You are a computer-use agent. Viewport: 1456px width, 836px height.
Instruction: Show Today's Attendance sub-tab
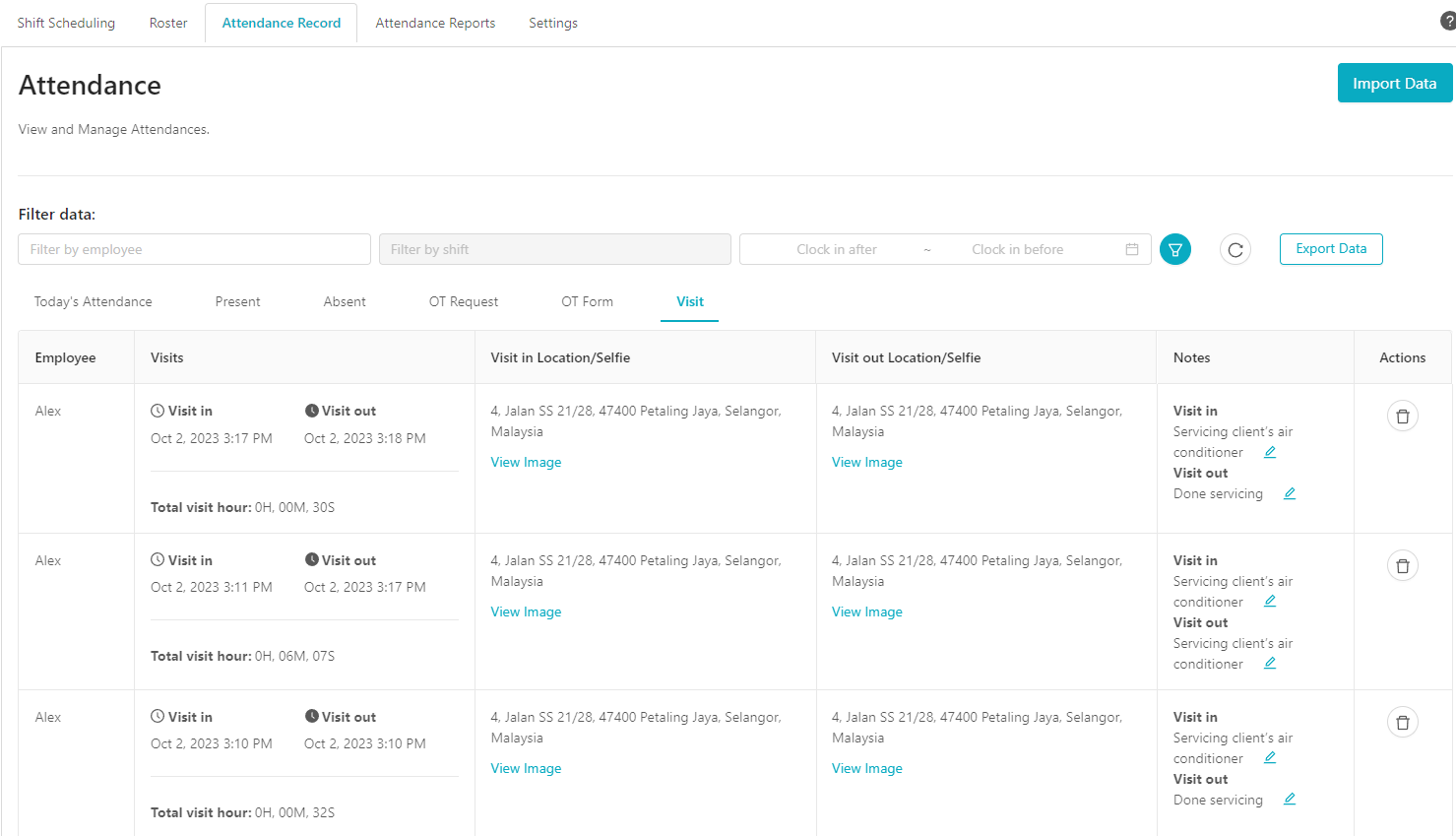click(94, 301)
